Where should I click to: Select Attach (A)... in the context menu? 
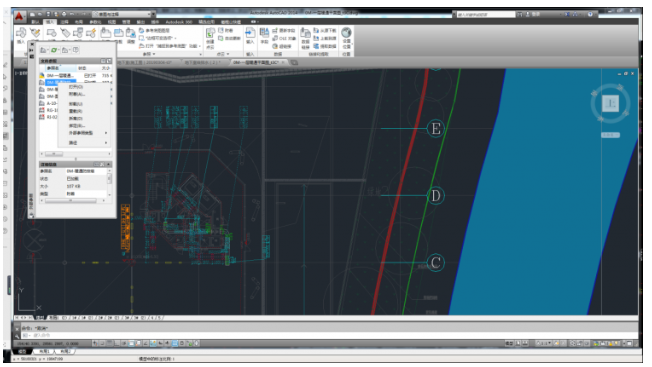(x=77, y=94)
